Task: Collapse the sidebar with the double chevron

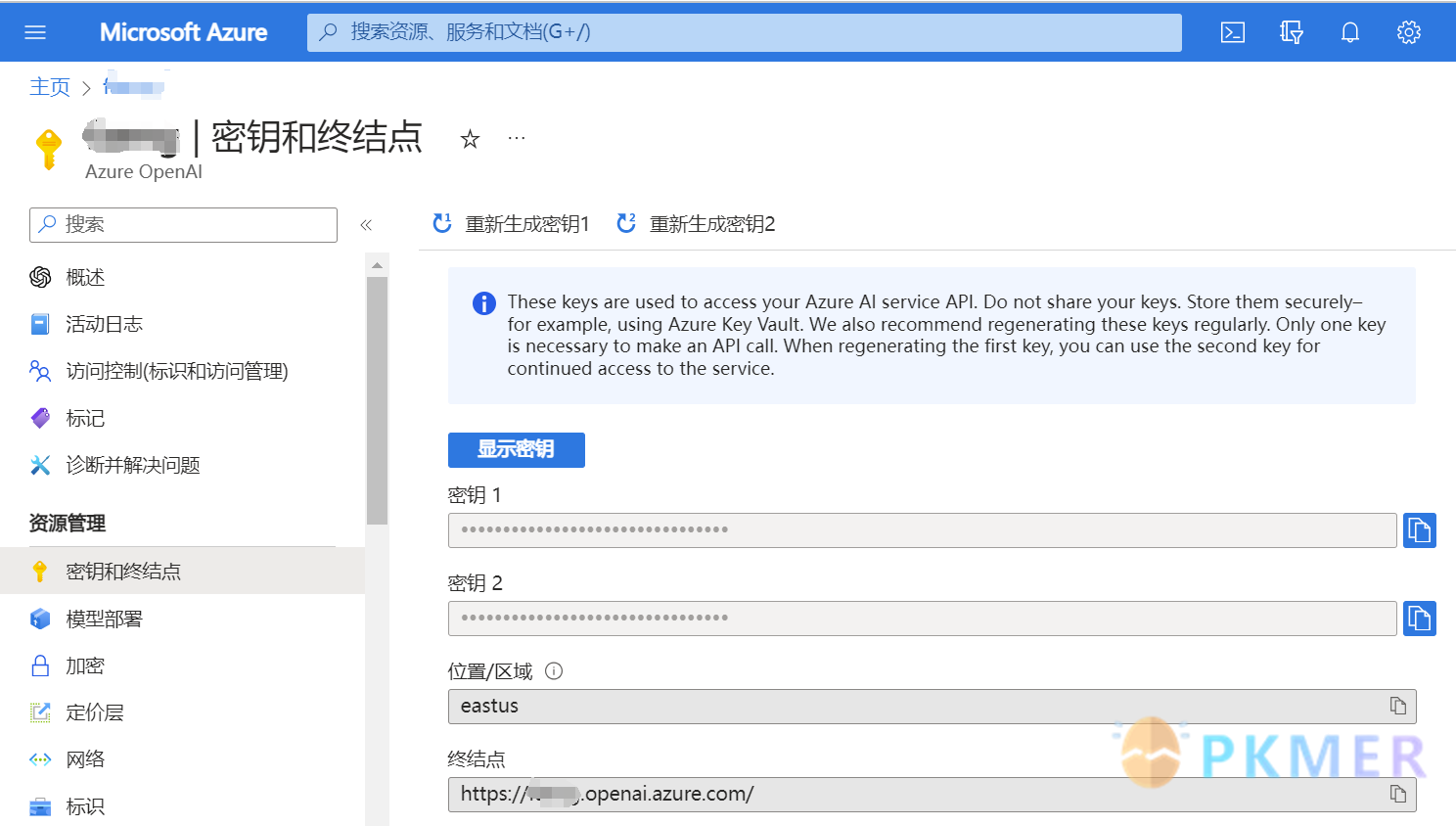Action: [366, 225]
